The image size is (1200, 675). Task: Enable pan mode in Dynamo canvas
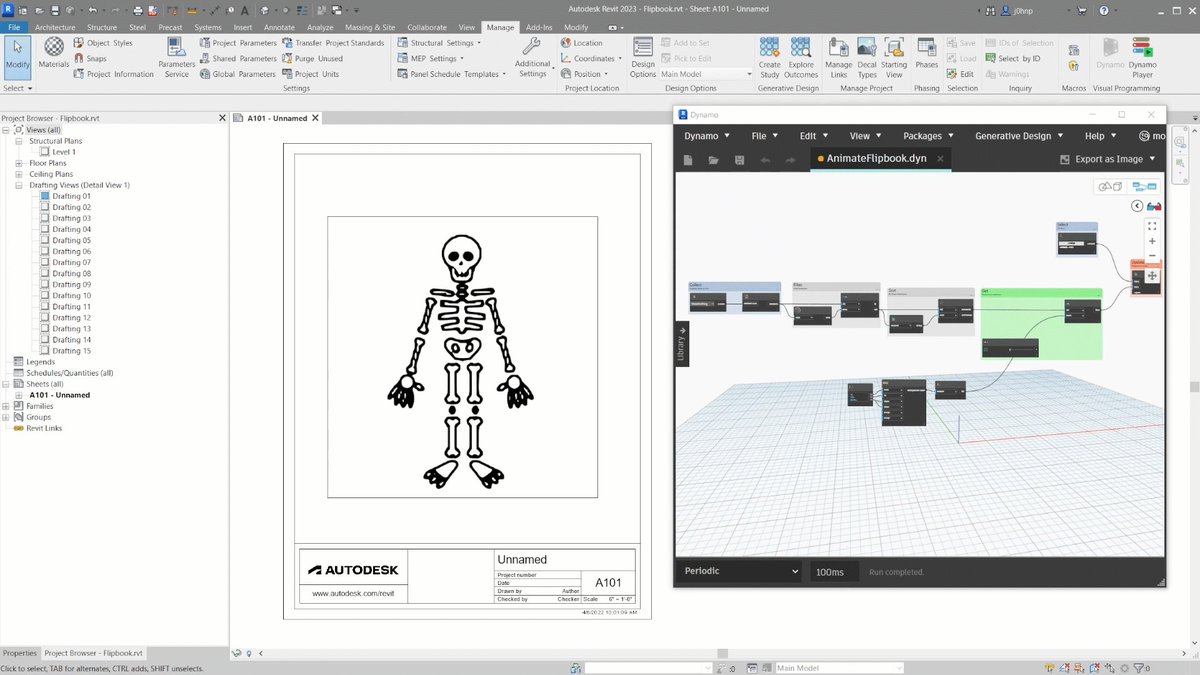pos(1152,275)
